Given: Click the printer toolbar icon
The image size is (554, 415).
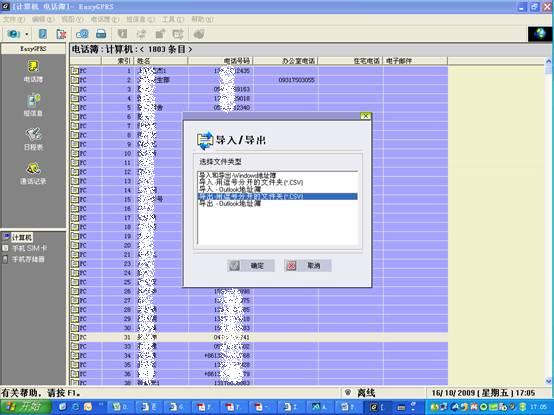Looking at the screenshot, I should click(x=101, y=34).
